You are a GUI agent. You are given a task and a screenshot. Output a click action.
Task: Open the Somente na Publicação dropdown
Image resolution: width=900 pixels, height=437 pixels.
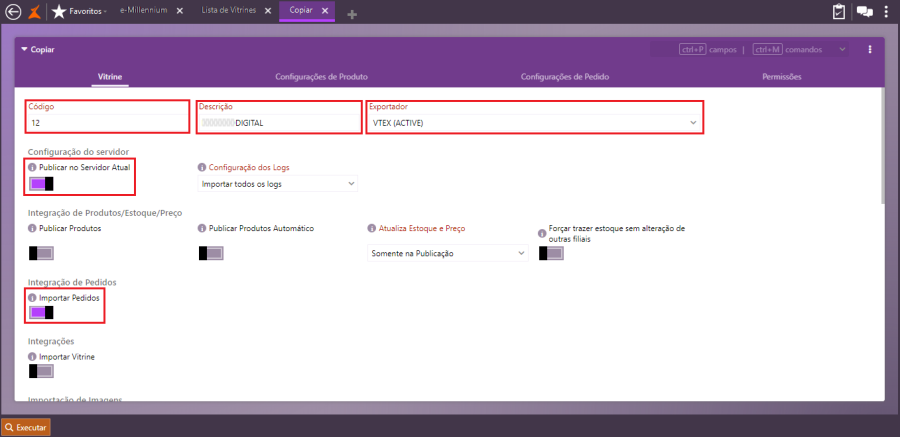click(448, 253)
